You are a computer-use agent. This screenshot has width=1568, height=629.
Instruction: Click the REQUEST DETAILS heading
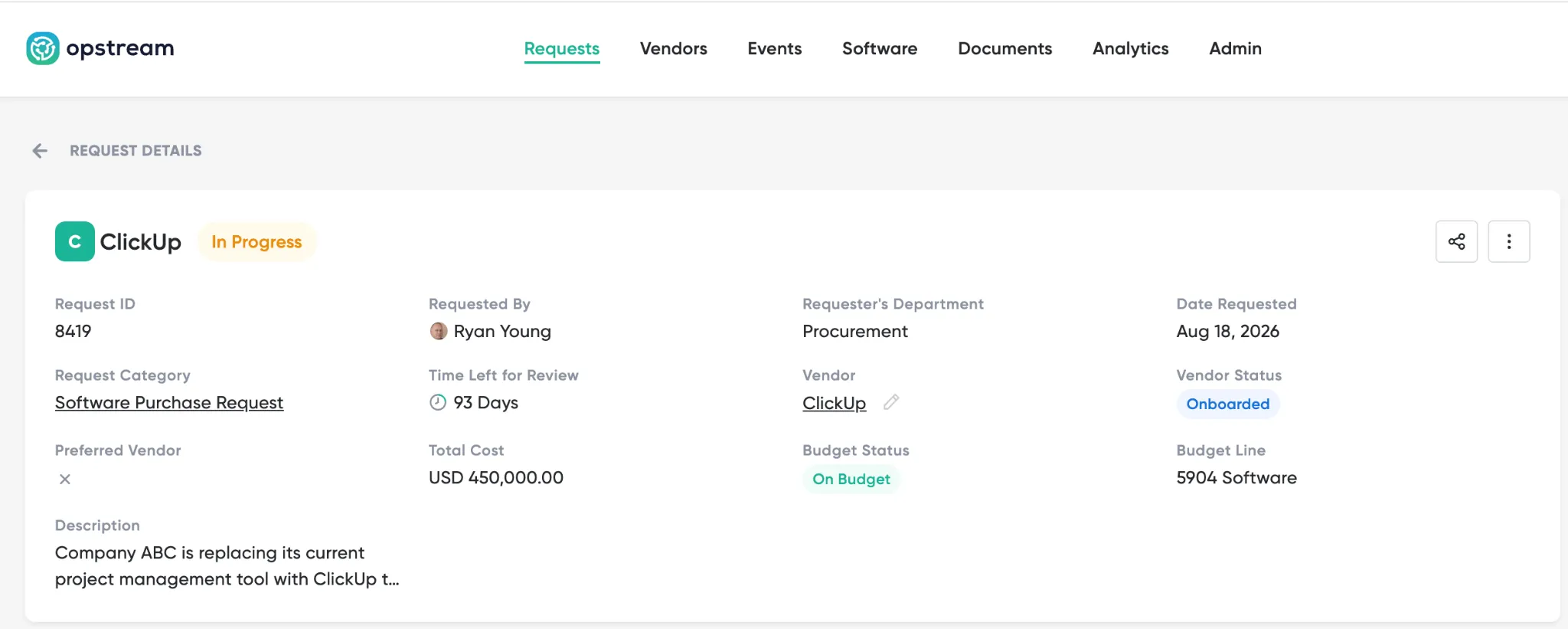pyautogui.click(x=136, y=151)
